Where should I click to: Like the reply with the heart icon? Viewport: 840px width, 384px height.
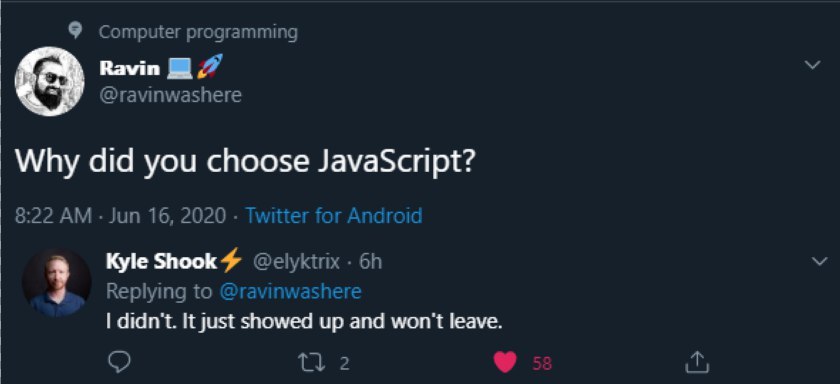(x=505, y=363)
